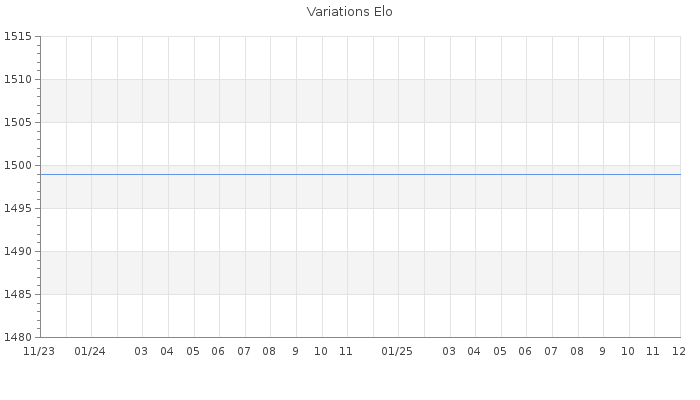Click the 11 label just before 01/25
This screenshot has height=400, width=700.
coord(346,352)
